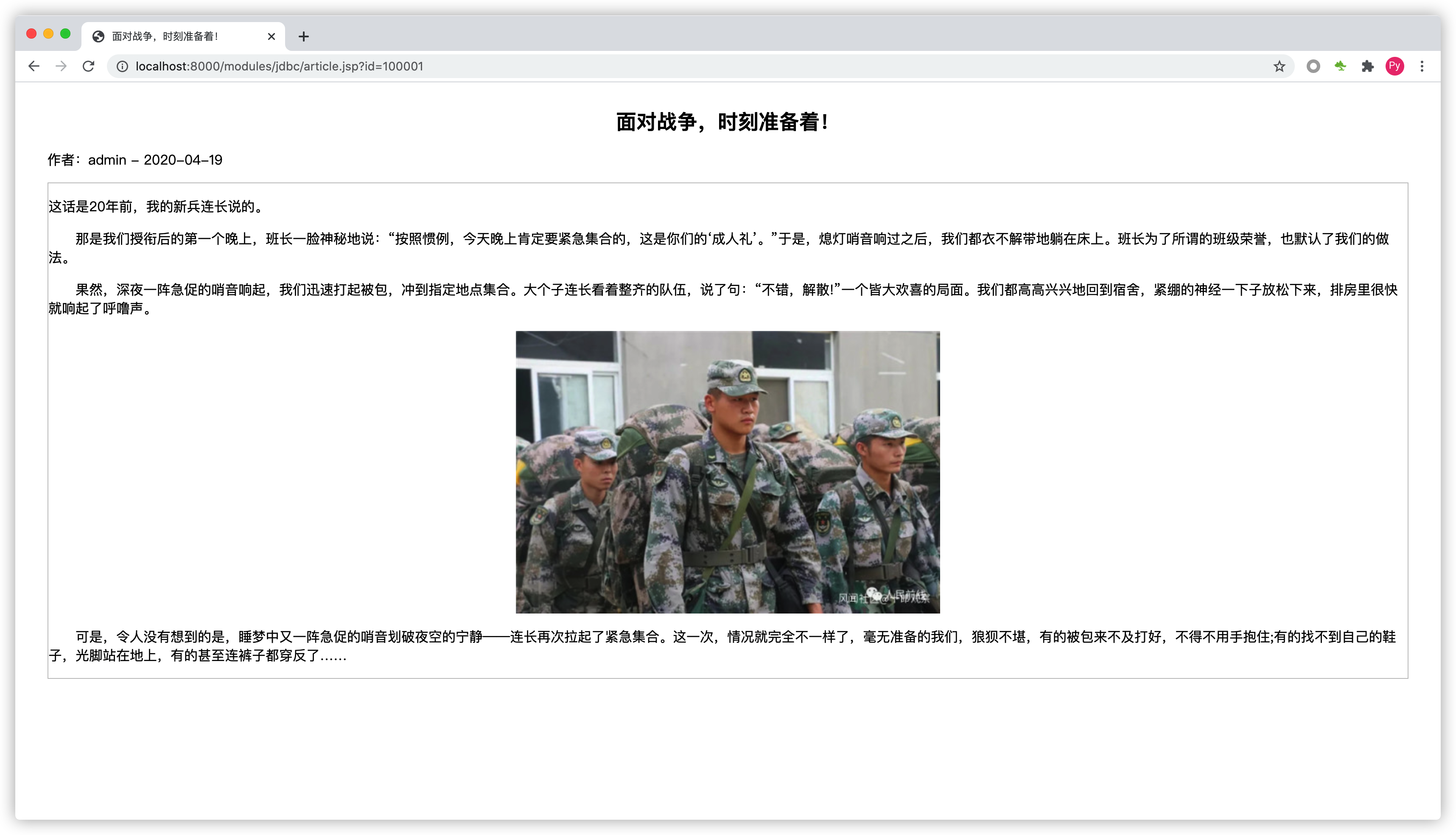Click the first paragraph about 新兵连长
The image size is (1456, 835).
pos(156,207)
